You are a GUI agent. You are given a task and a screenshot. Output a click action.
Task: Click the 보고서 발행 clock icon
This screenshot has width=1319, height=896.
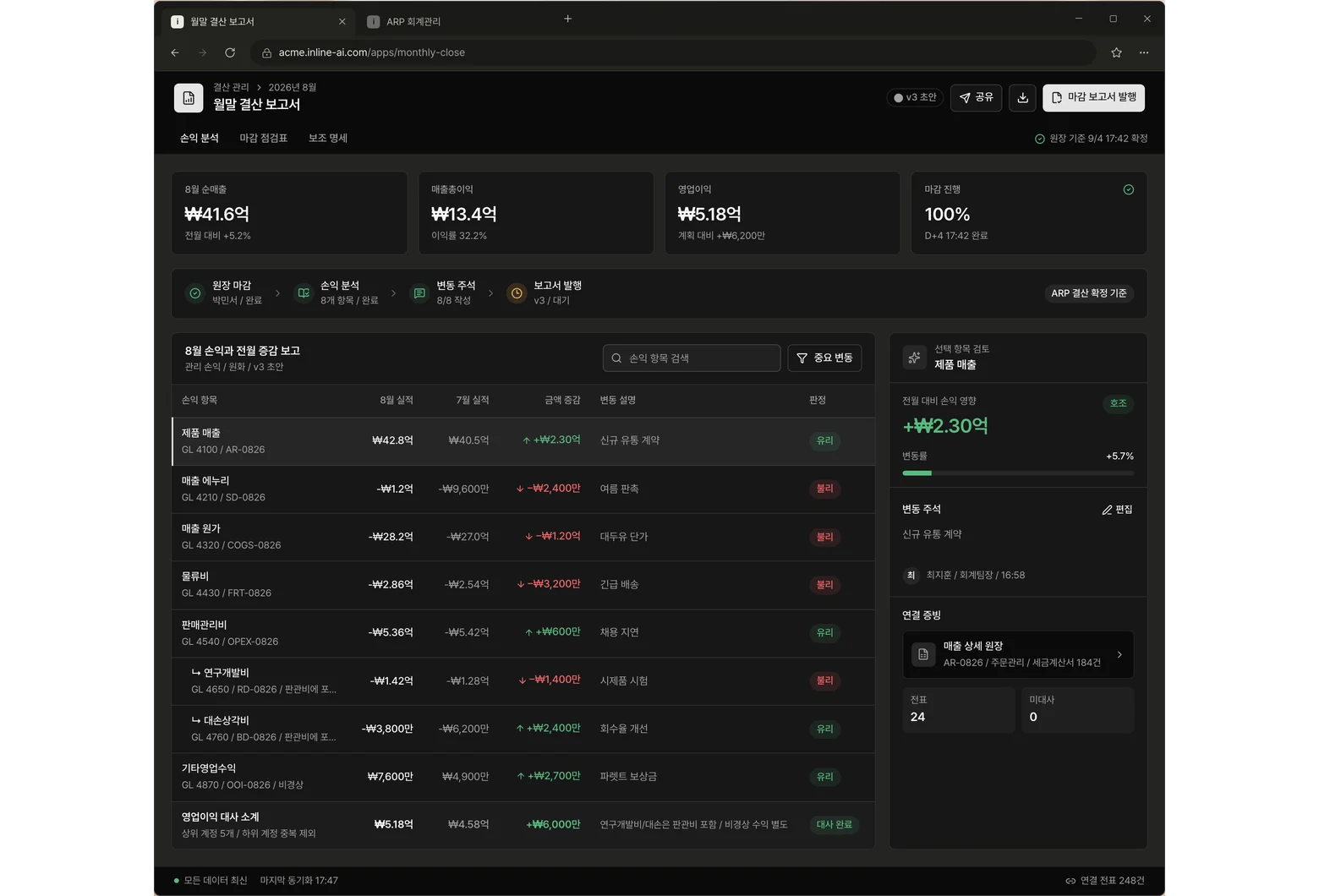517,293
